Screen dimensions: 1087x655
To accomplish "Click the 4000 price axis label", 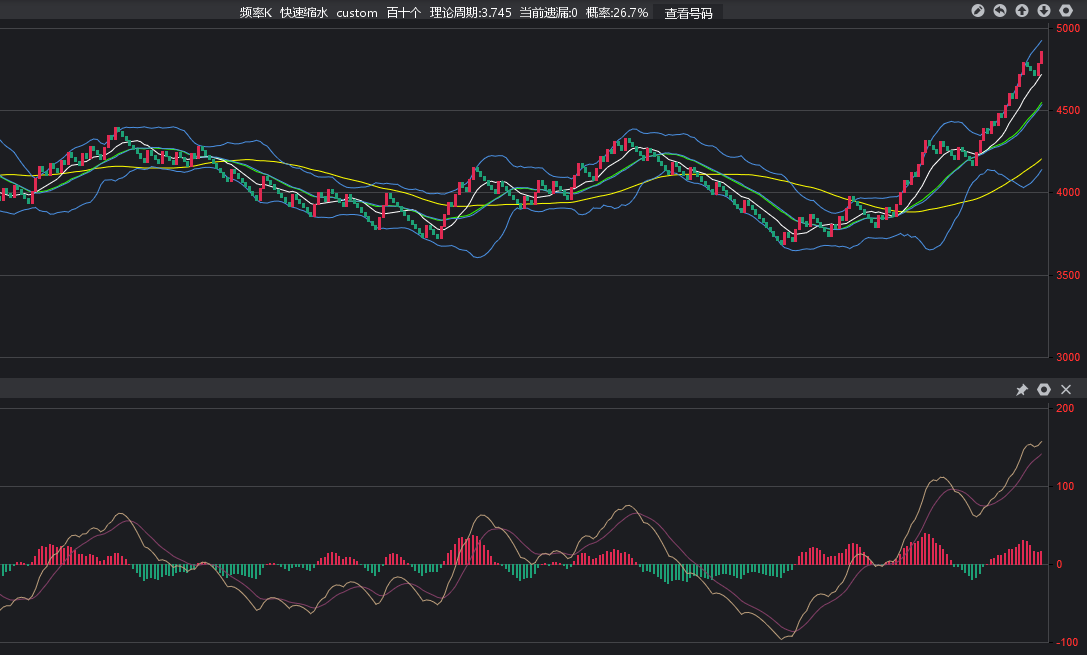I will pyautogui.click(x=1068, y=193).
